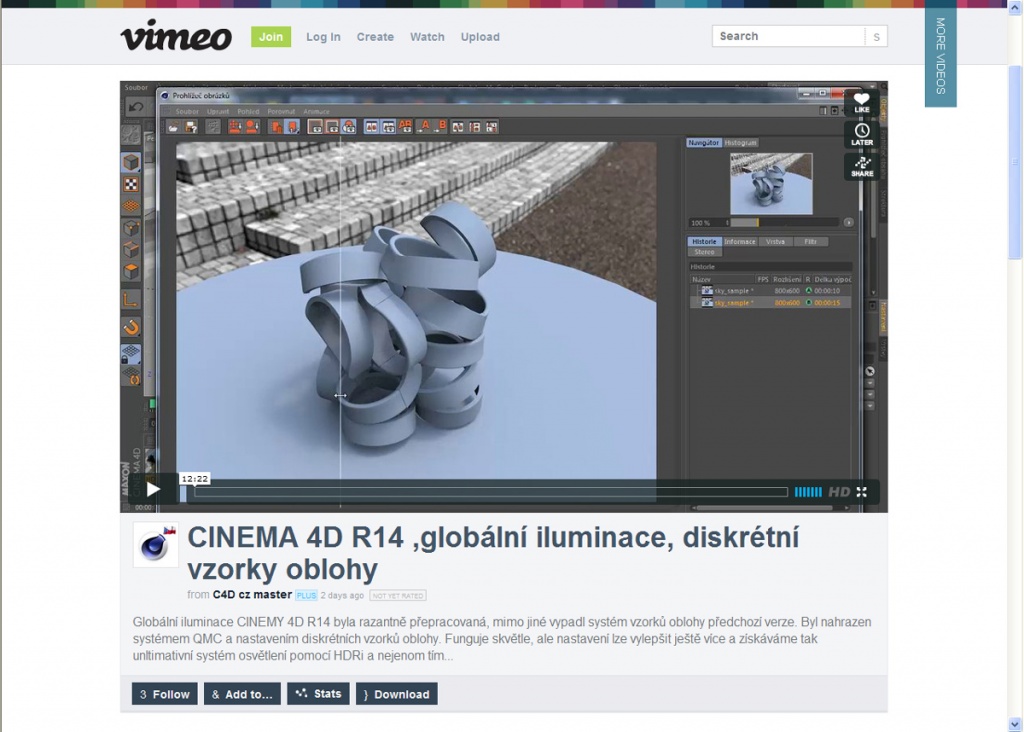The height and width of the screenshot is (732, 1024).
Task: Open the Log In link
Action: [323, 37]
